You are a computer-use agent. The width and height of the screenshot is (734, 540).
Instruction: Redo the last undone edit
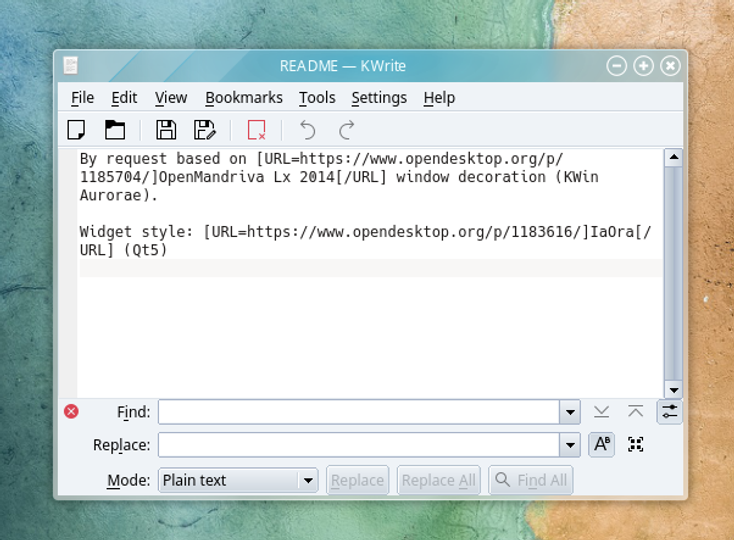pyautogui.click(x=346, y=130)
